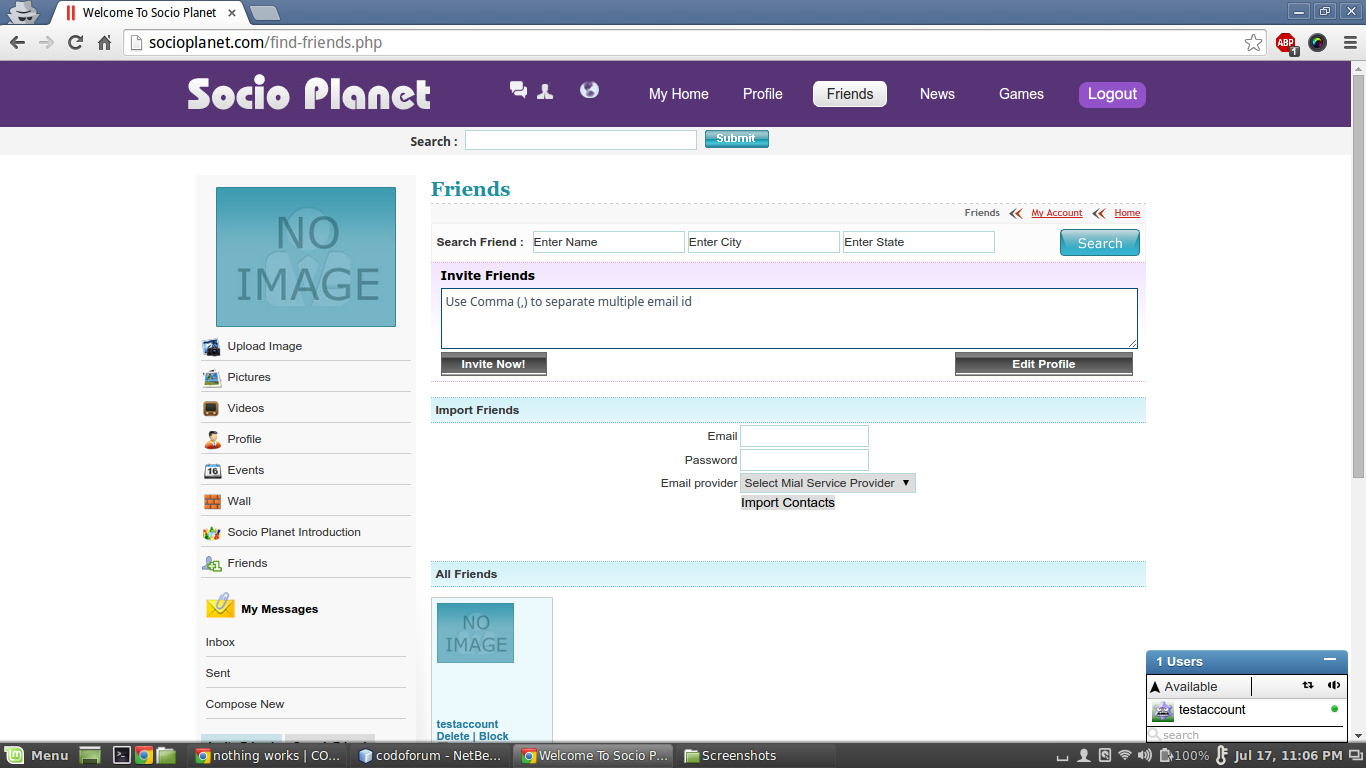Viewport: 1366px width, 768px height.
Task: Click into the Invite Friends email text area
Action: [789, 319]
